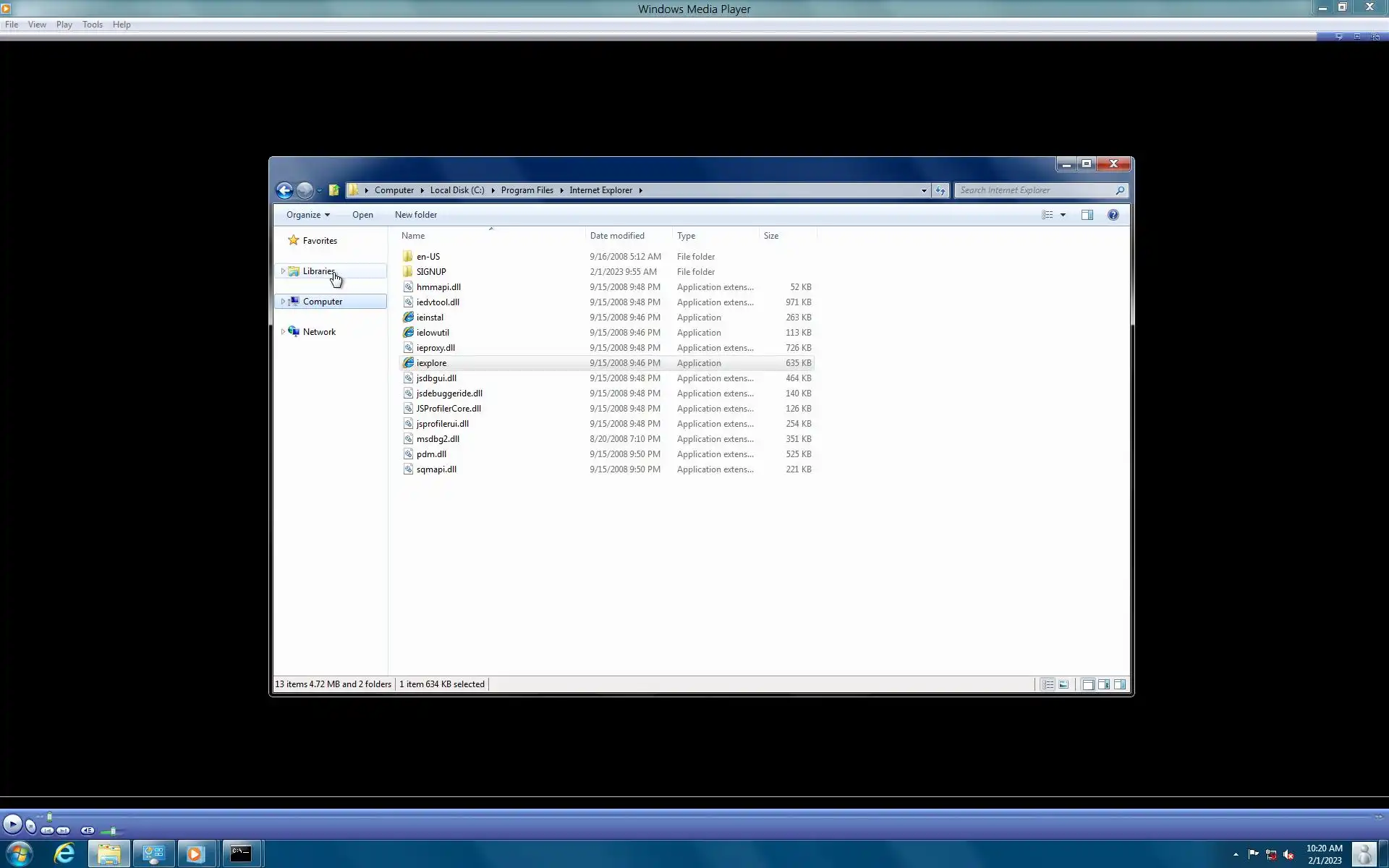Switch to large thumbnails view in status bar
The width and height of the screenshot is (1389, 868).
1063,684
